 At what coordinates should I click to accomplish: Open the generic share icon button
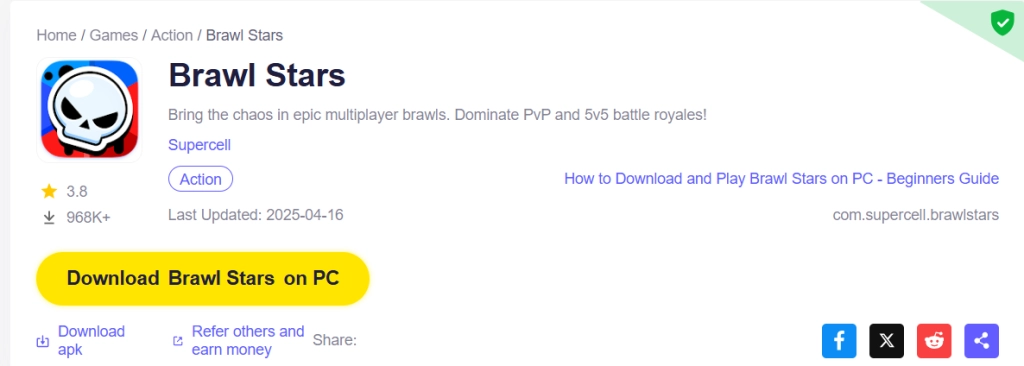(982, 341)
